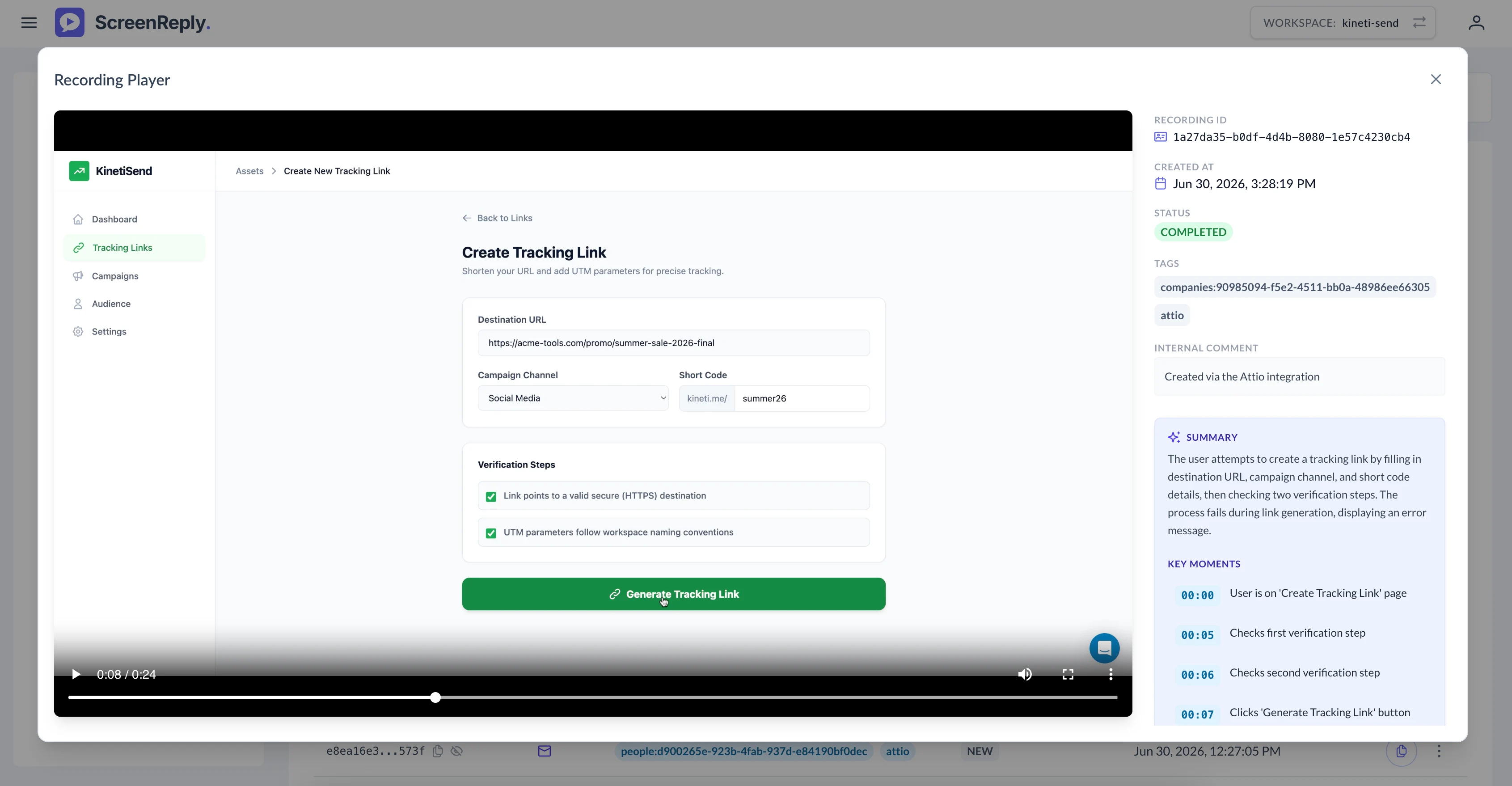Click the Dashboard home icon
Screen dimensions: 1512x786
point(78,219)
